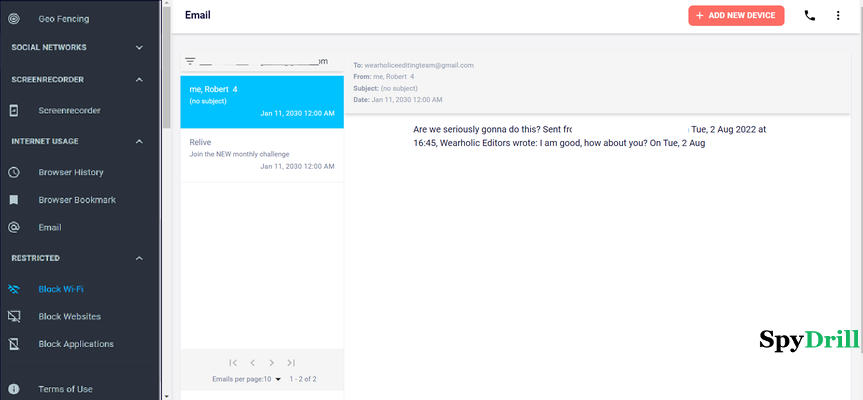This screenshot has height=400, width=863.
Task: Open the Relive monthly challenge email
Action: 261,154
